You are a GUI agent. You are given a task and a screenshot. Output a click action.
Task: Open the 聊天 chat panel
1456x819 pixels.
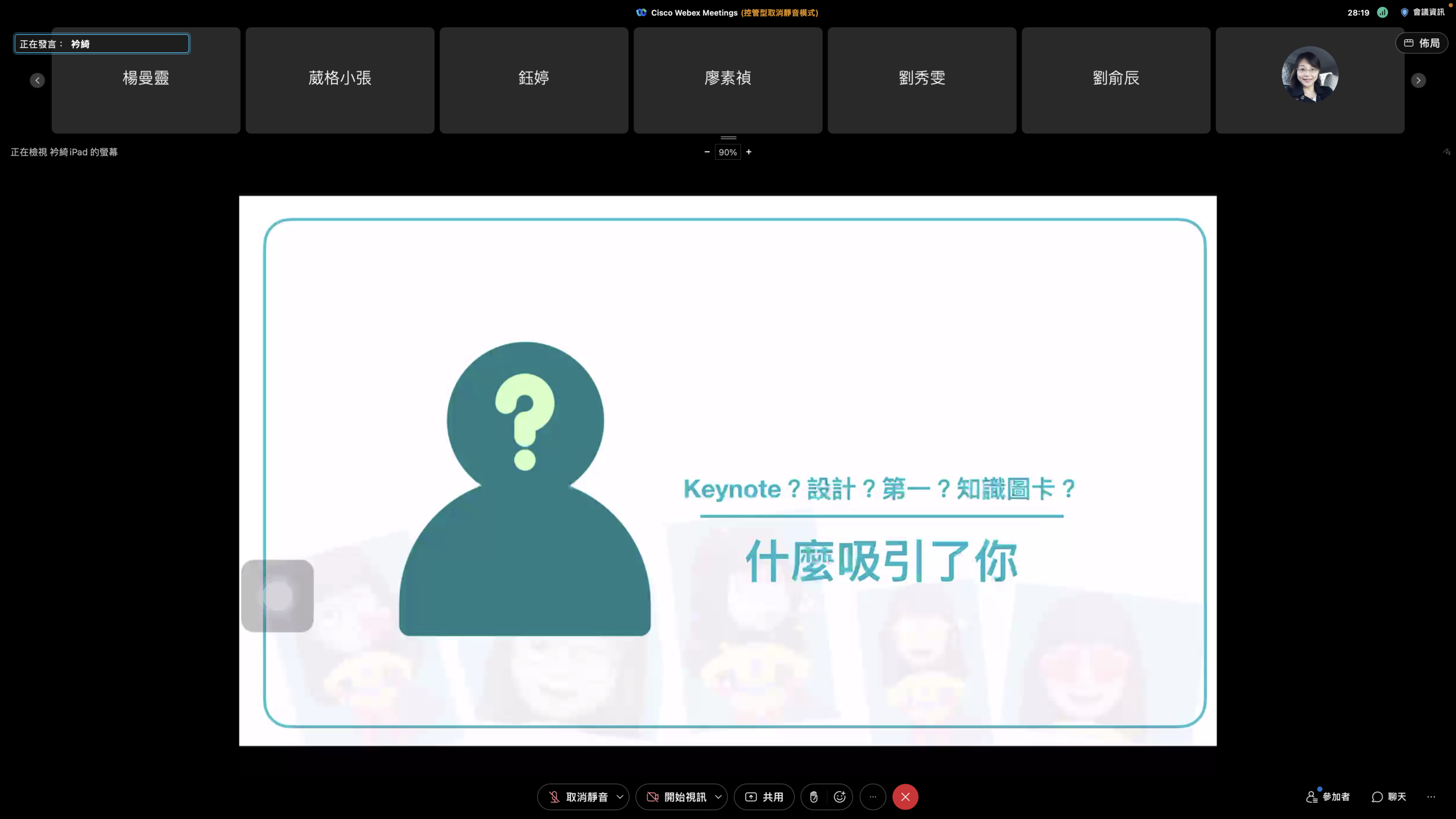(1389, 797)
